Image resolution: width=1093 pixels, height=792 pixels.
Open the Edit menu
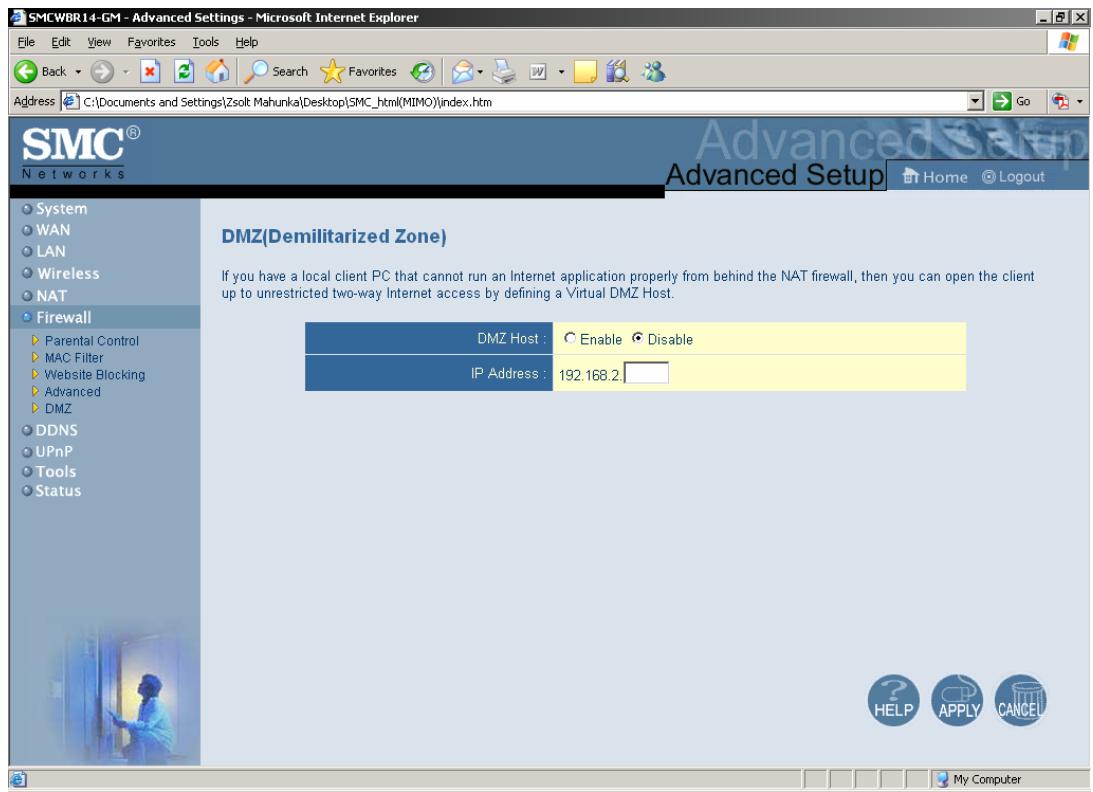[x=61, y=42]
